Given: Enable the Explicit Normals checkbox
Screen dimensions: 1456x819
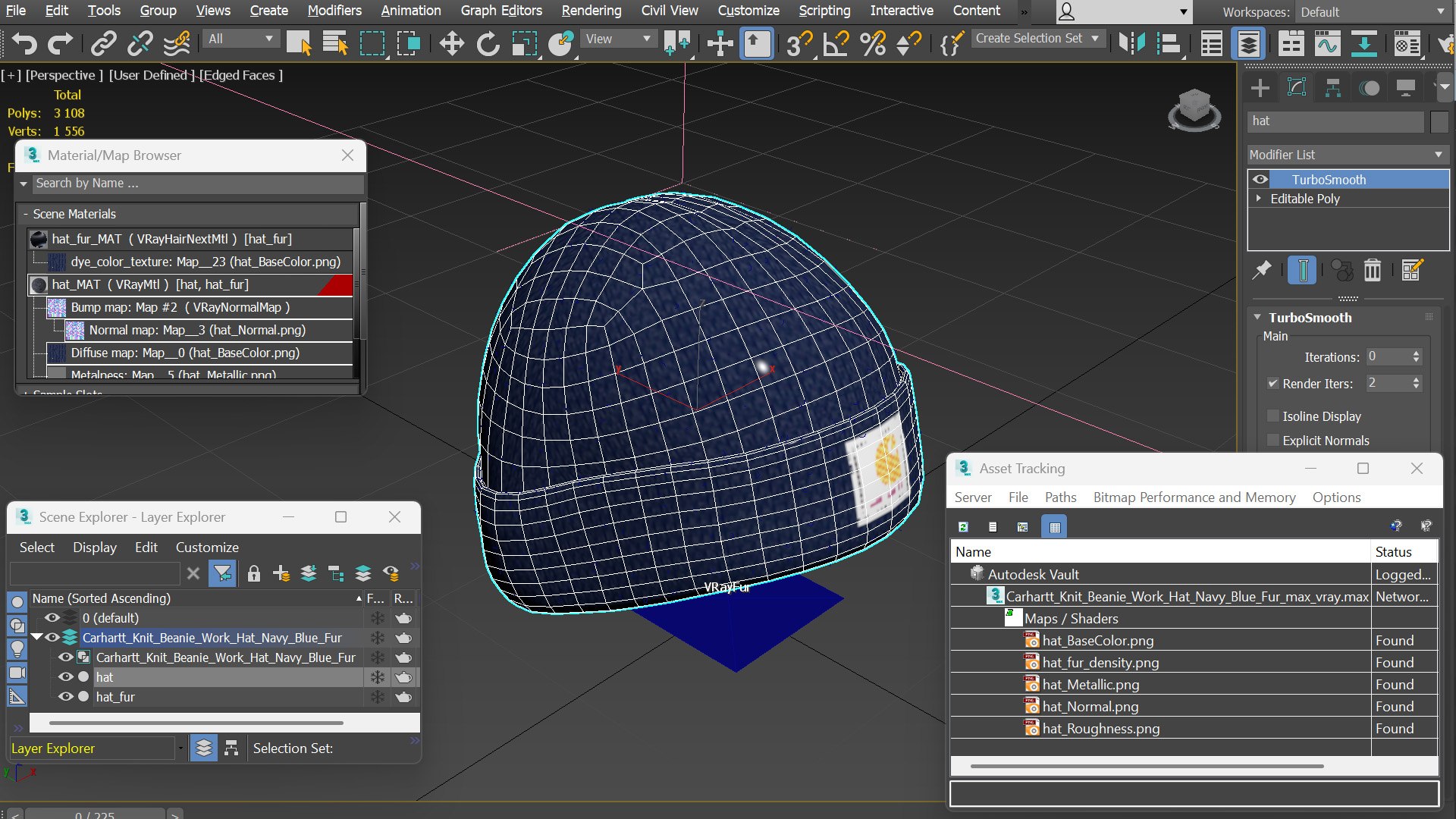Looking at the screenshot, I should [1273, 441].
